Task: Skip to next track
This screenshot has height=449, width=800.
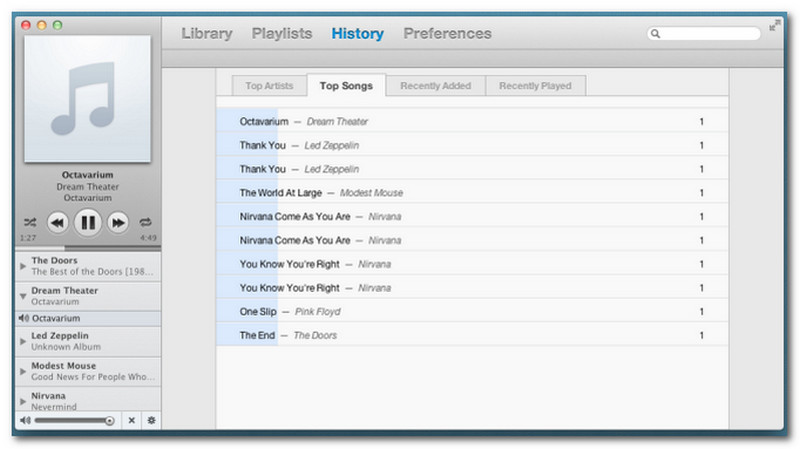Action: click(118, 223)
